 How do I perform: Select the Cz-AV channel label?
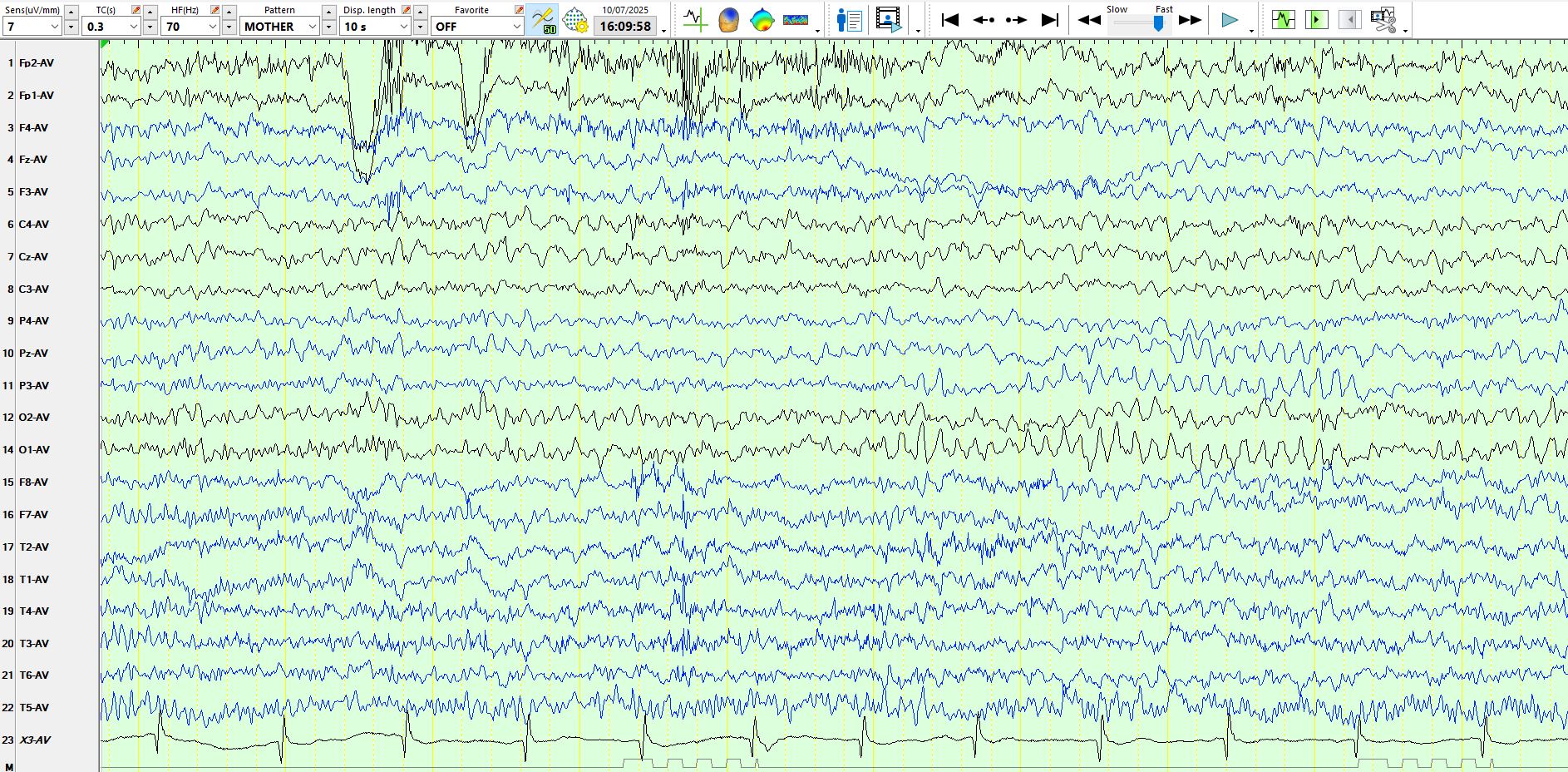pos(33,257)
